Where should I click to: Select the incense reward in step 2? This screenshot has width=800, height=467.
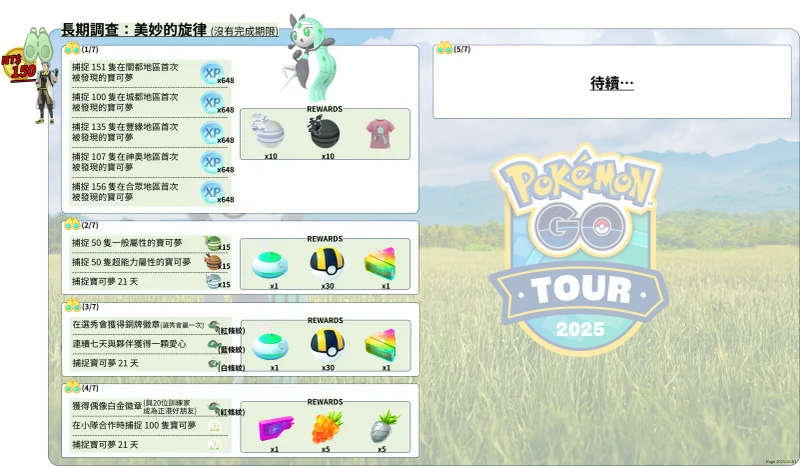tap(270, 263)
